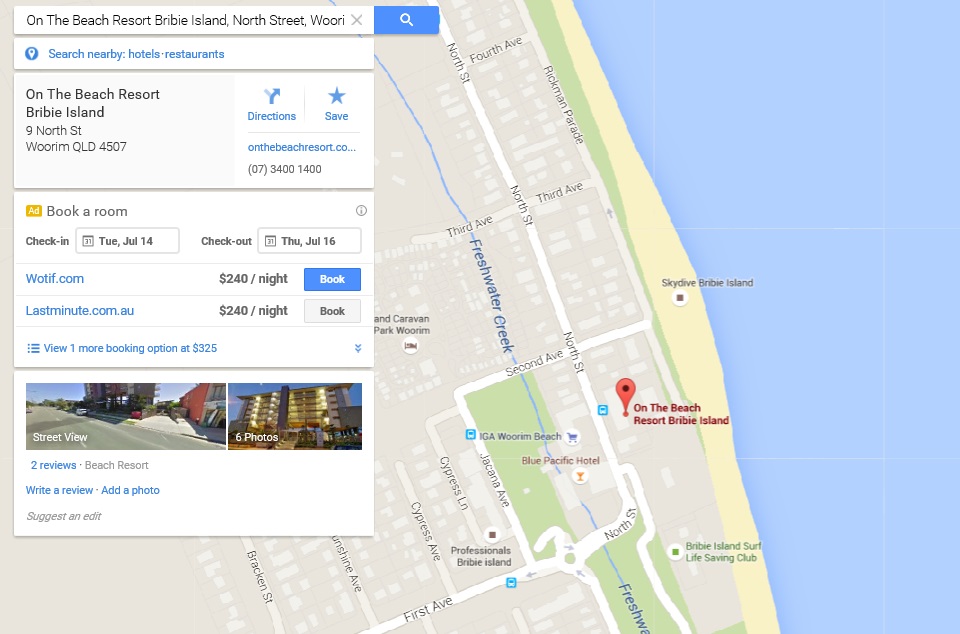The image size is (960, 634).
Task: Clear the search box with X
Action: (x=356, y=20)
